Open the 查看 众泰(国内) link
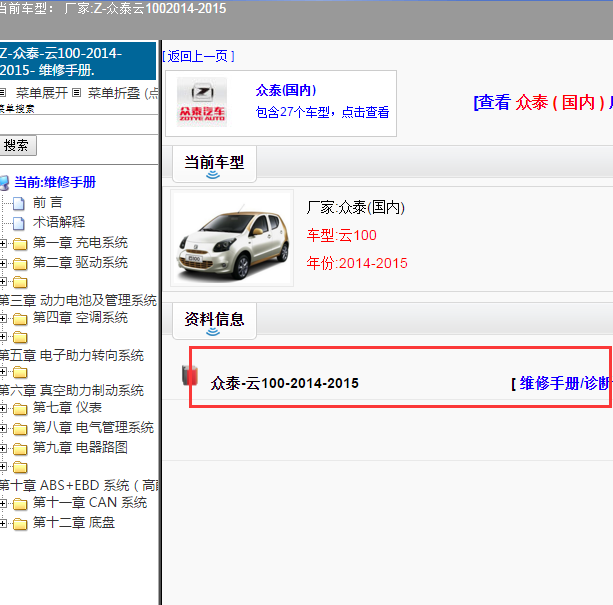Image resolution: width=613 pixels, height=605 pixels. tap(543, 103)
